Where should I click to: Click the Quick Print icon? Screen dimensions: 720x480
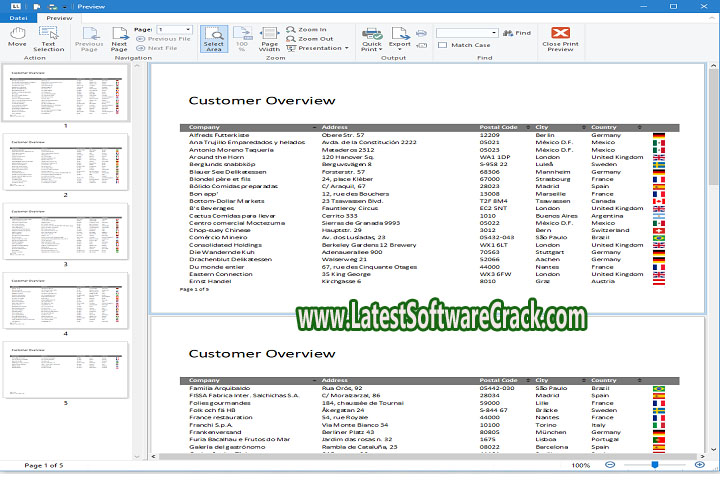click(x=371, y=38)
